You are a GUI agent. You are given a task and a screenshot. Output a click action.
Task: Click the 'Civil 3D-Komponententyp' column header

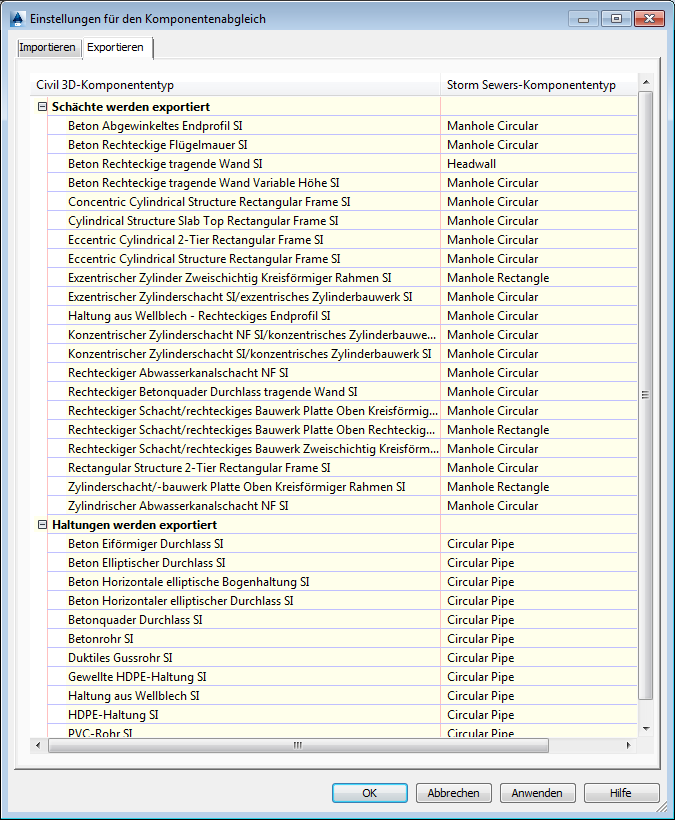point(235,85)
